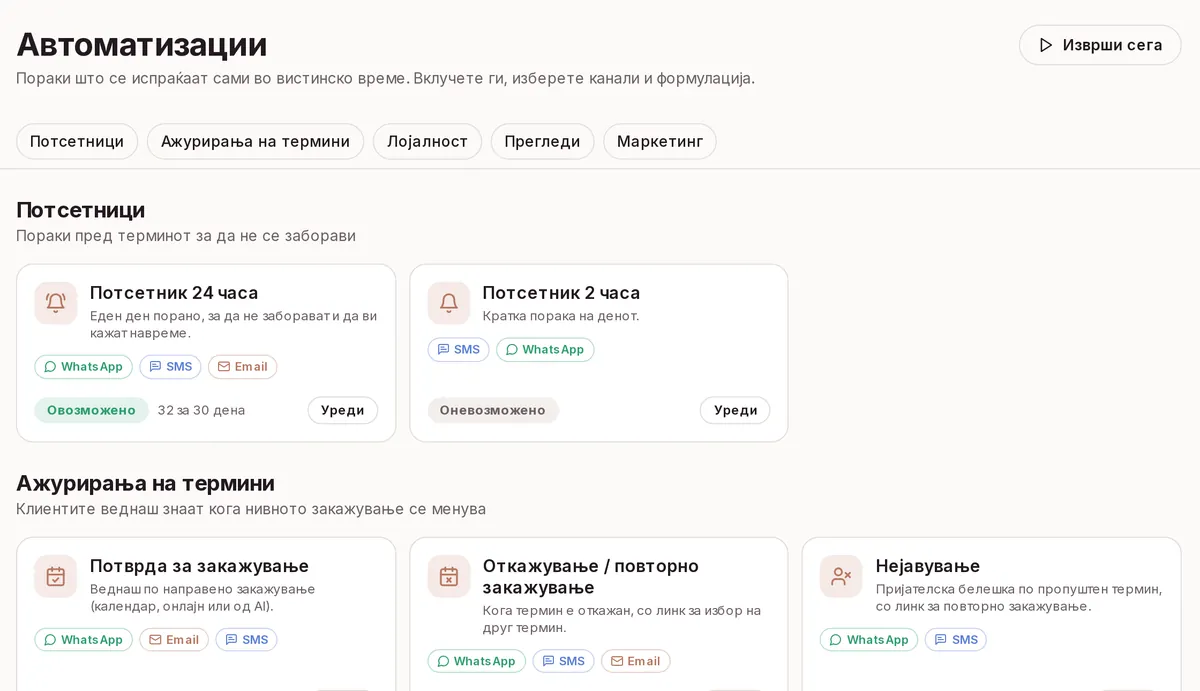Open the Прегледи tab
The image size is (1200, 691).
[542, 141]
